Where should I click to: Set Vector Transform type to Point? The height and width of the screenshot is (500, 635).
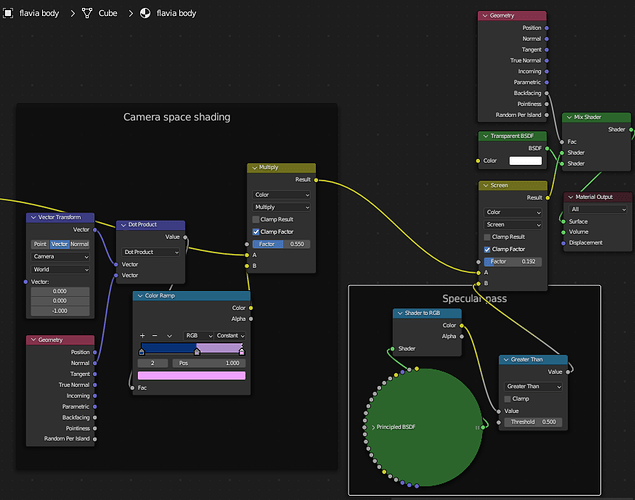click(40, 244)
